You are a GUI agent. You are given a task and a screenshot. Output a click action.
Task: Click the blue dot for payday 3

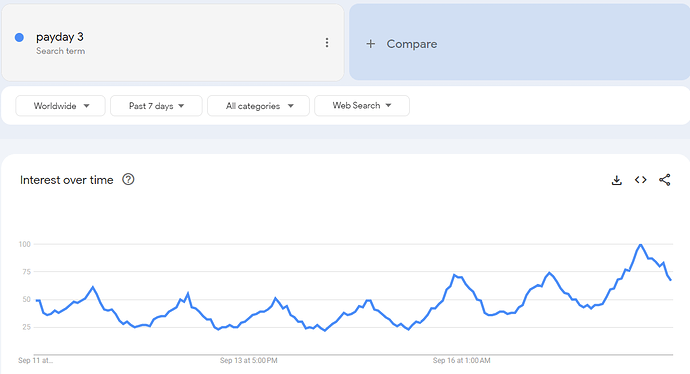tap(19, 37)
